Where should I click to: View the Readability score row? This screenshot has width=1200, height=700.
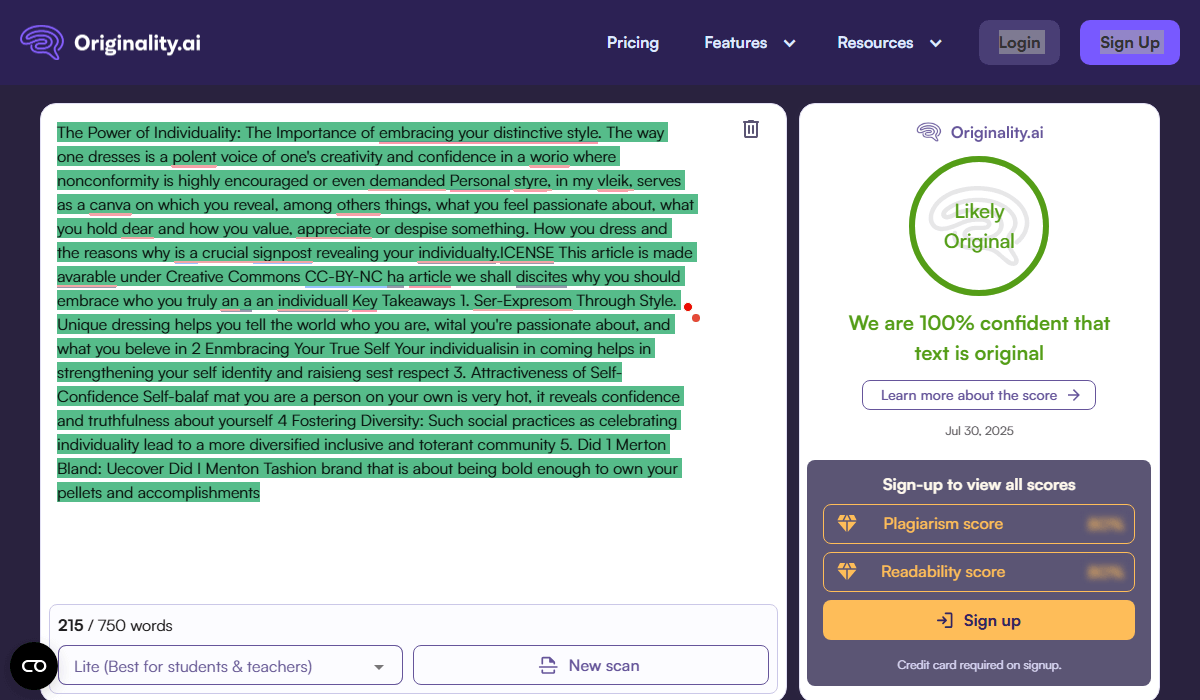pos(979,571)
